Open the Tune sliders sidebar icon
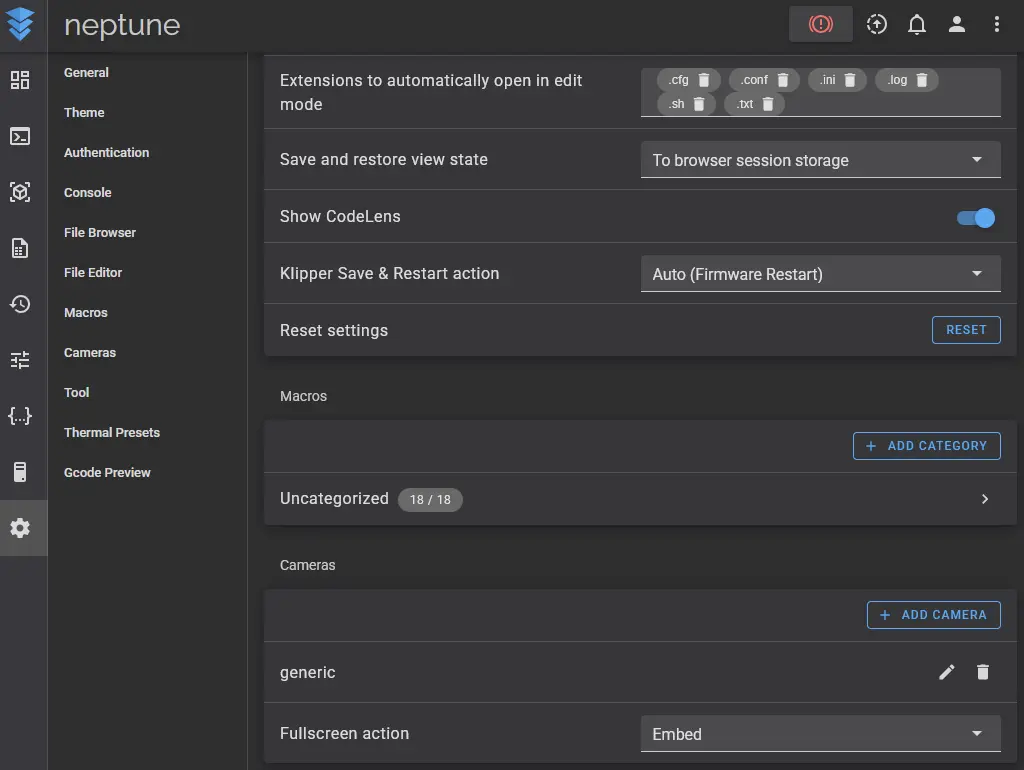The width and height of the screenshot is (1024, 770). pos(20,360)
